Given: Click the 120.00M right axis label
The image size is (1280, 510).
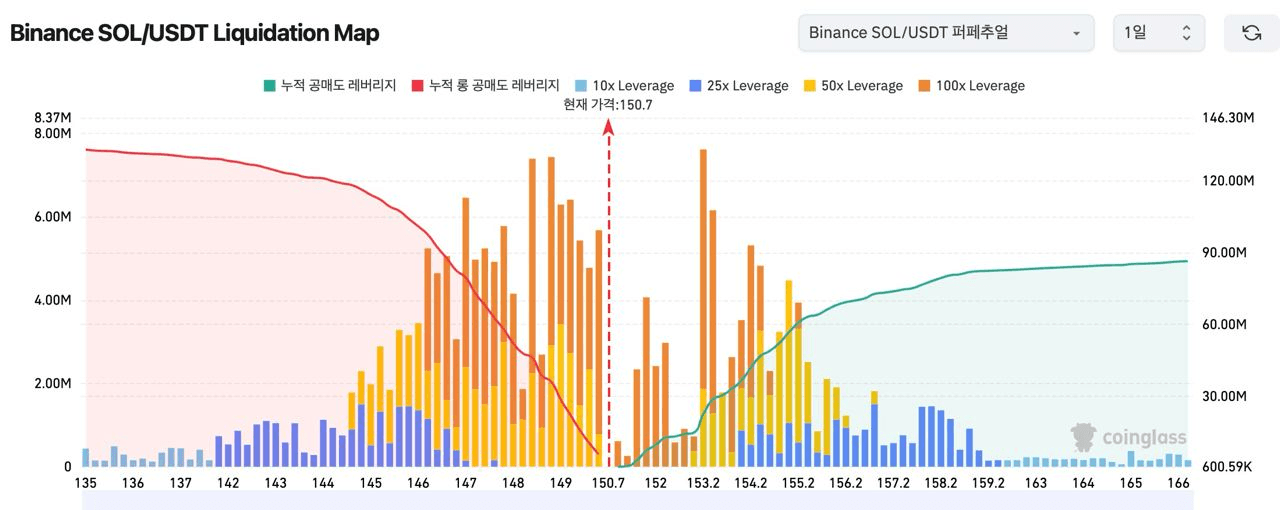Looking at the screenshot, I should point(1228,181).
